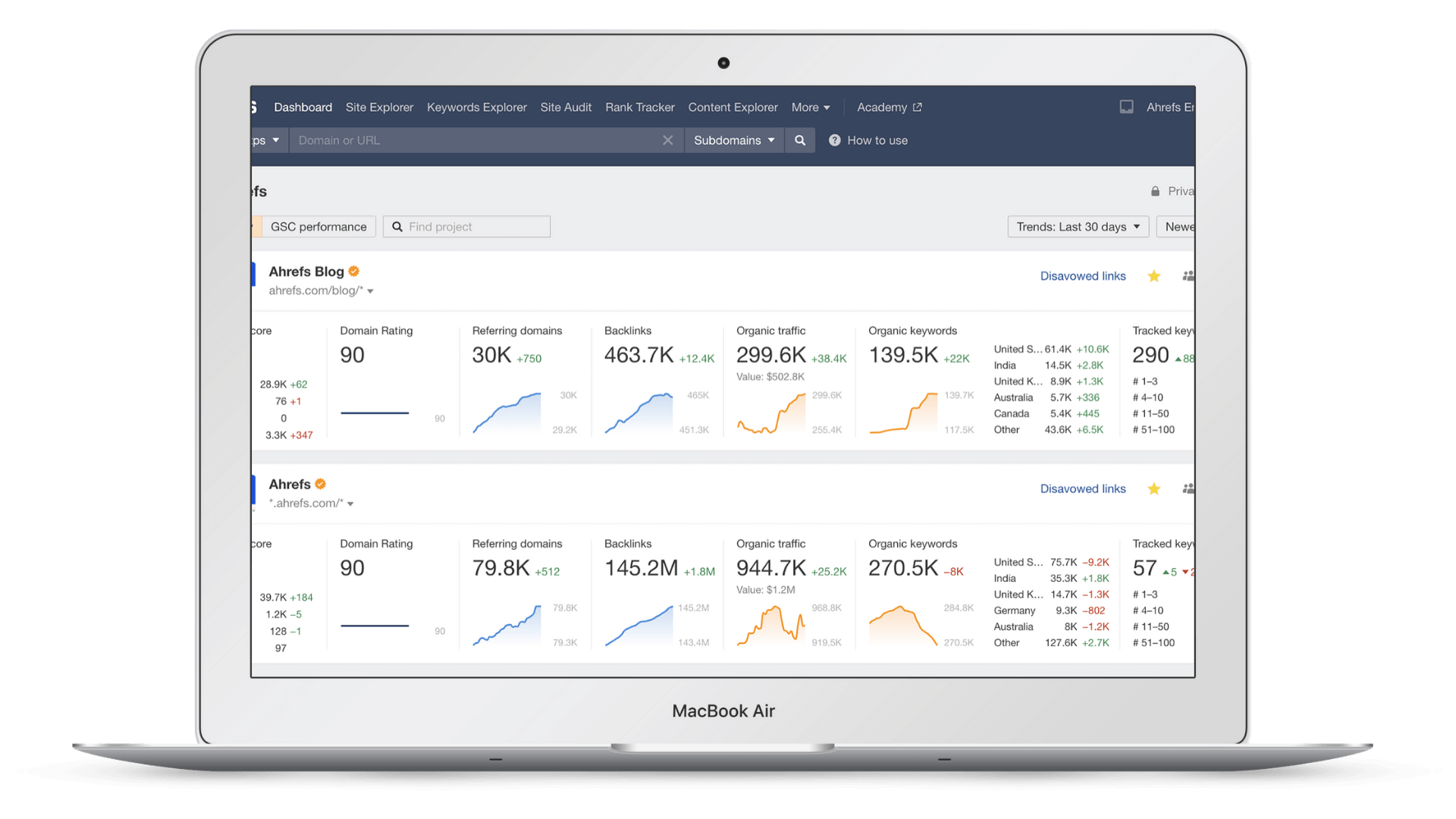Viewport: 1456px width, 819px height.
Task: Click the Find project search box
Action: coord(466,227)
